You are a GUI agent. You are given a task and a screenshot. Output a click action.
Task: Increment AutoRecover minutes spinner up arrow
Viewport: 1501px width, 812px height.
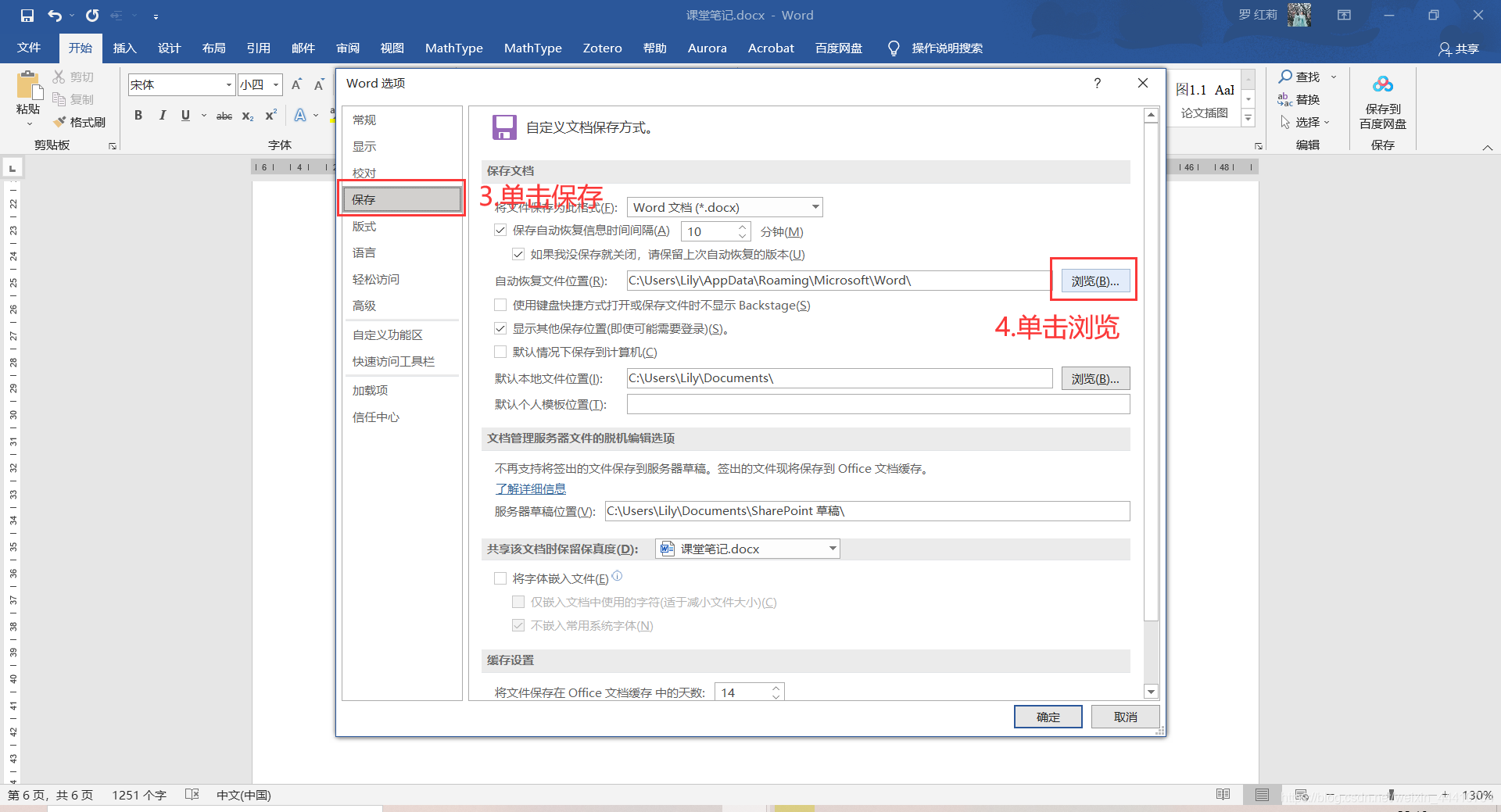742,227
